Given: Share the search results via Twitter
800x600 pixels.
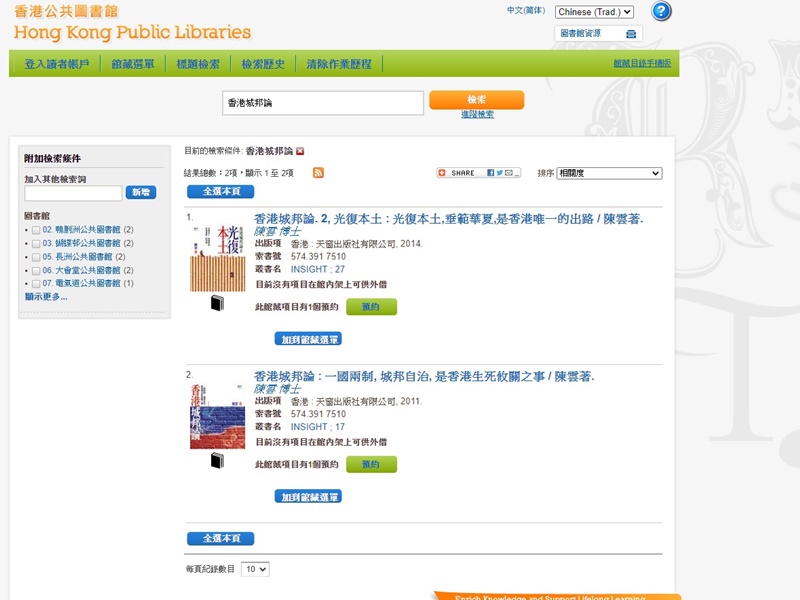Looking at the screenshot, I should pos(499,173).
